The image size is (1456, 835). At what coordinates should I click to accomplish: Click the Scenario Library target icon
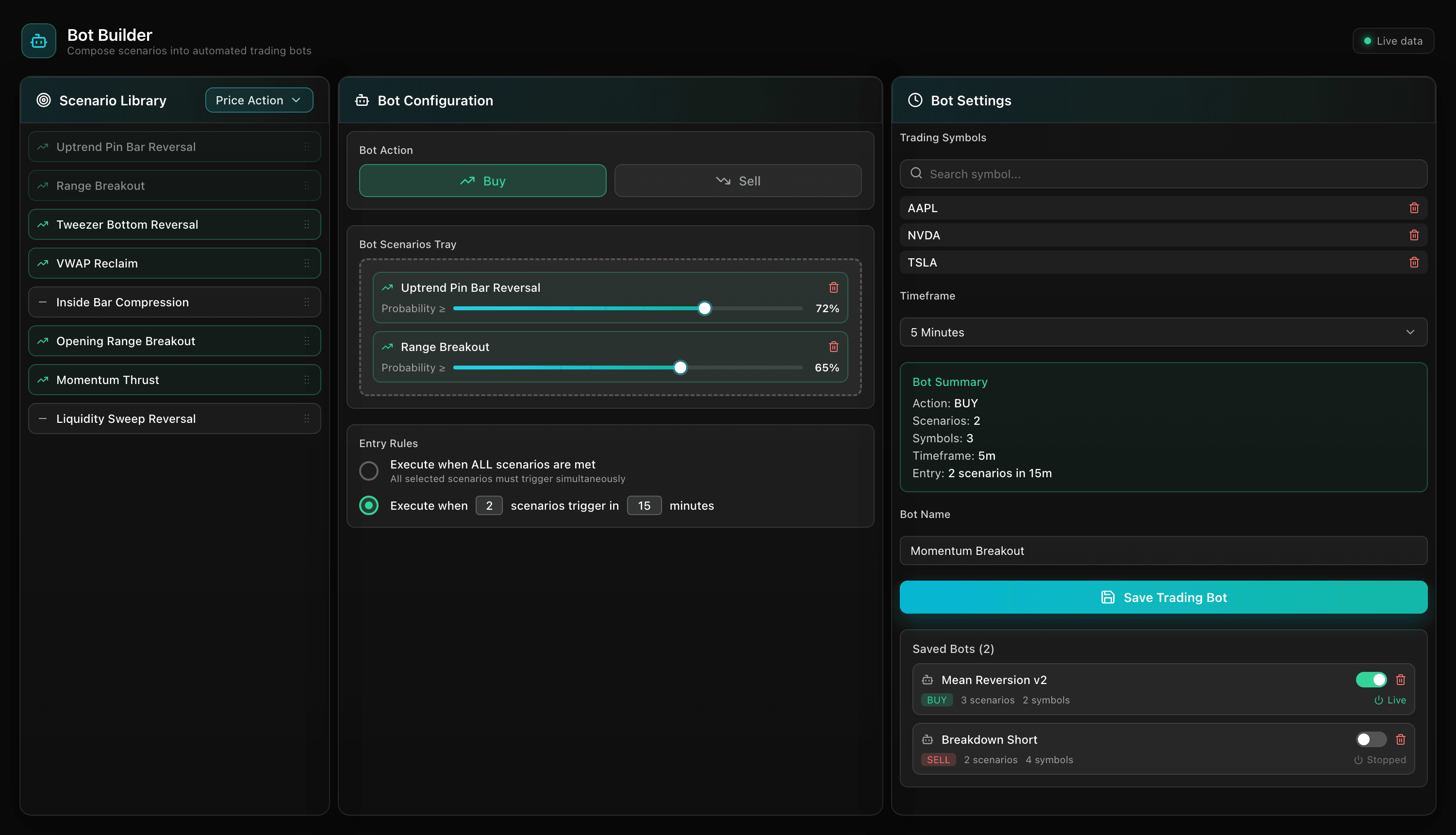click(x=44, y=100)
